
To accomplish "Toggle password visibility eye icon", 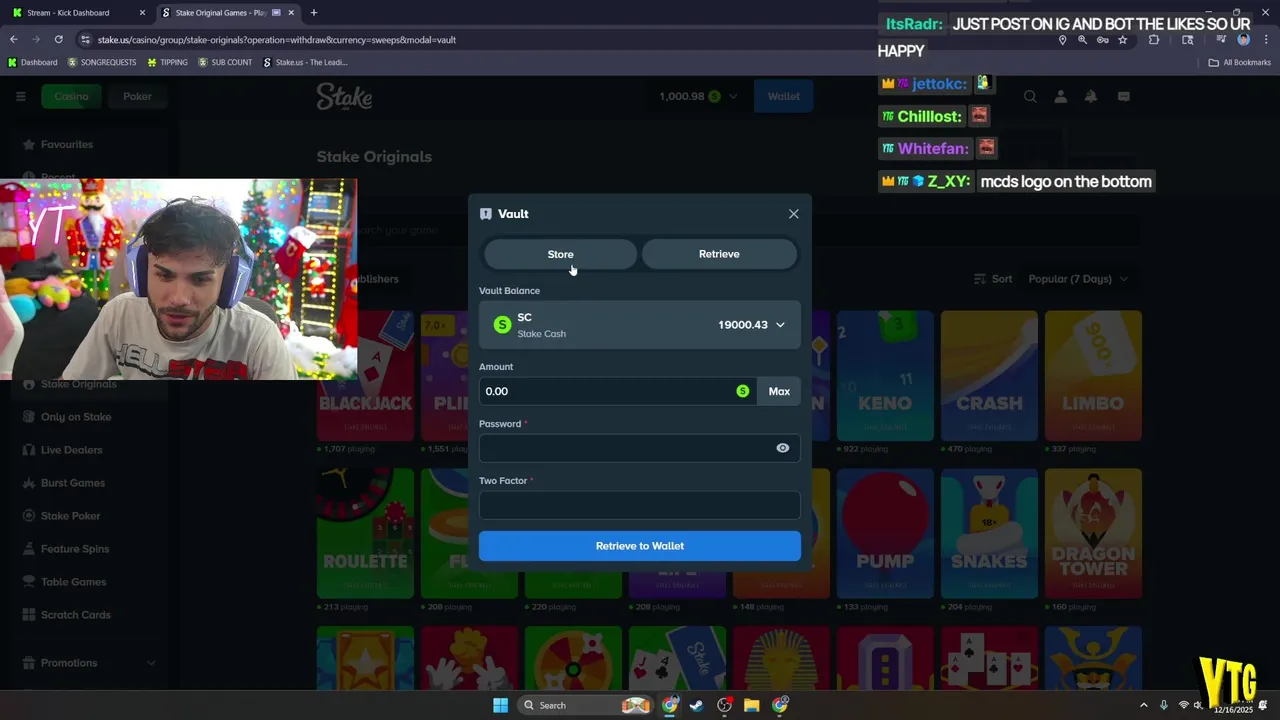I will coord(783,448).
